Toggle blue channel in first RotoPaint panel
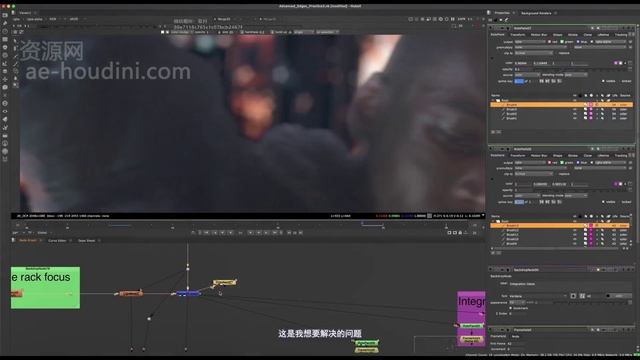 (x=578, y=42)
